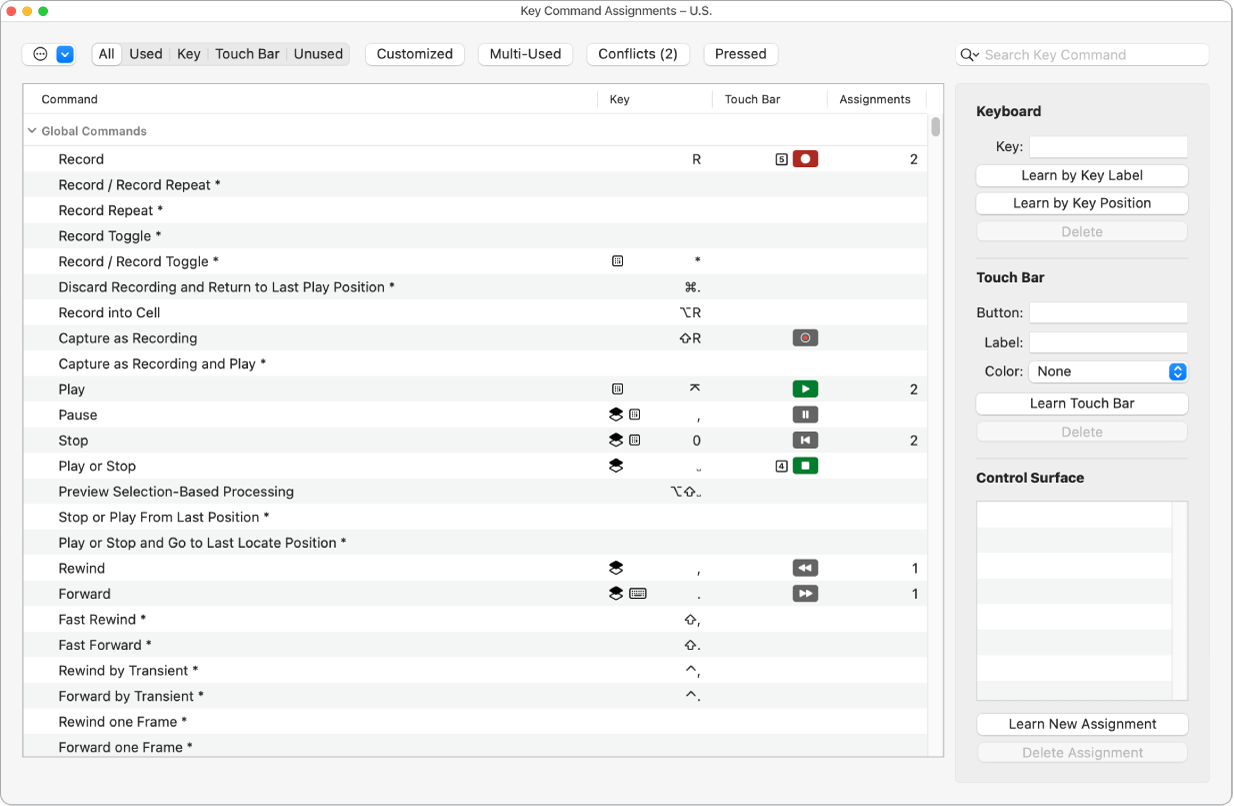Filter key commands by Conflicts
Screen dimensions: 1234x806
tap(637, 53)
